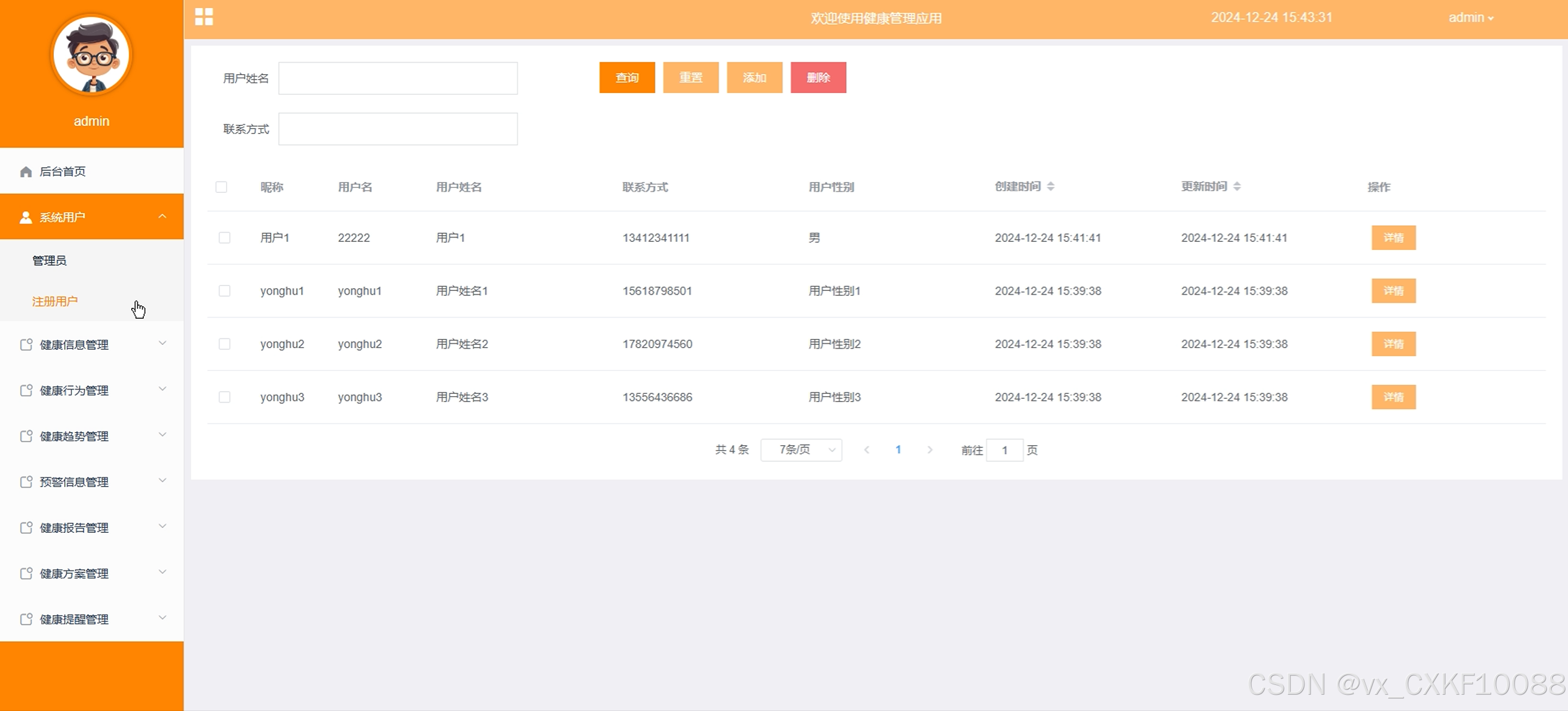Sort by 更新时间 using sort arrows

1236,186
